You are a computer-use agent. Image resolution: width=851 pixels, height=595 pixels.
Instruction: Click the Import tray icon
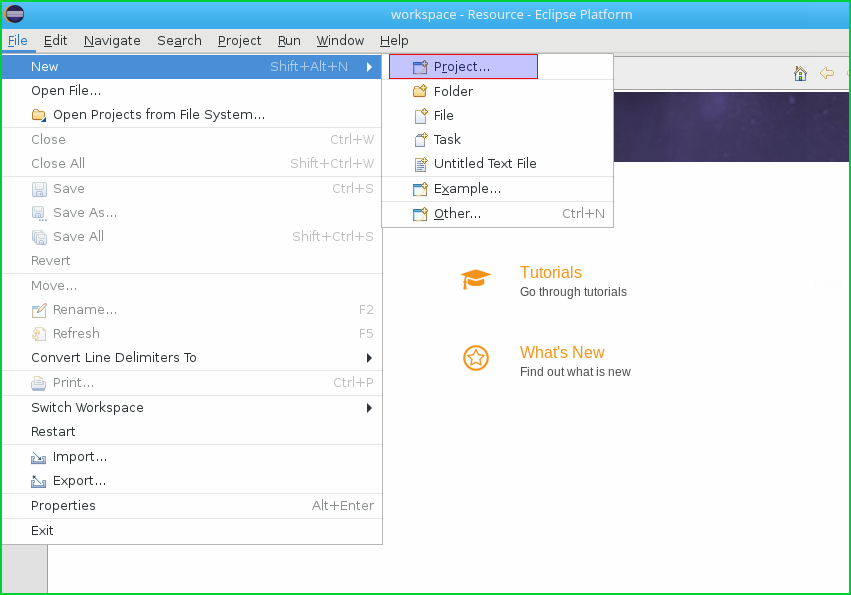coord(39,458)
